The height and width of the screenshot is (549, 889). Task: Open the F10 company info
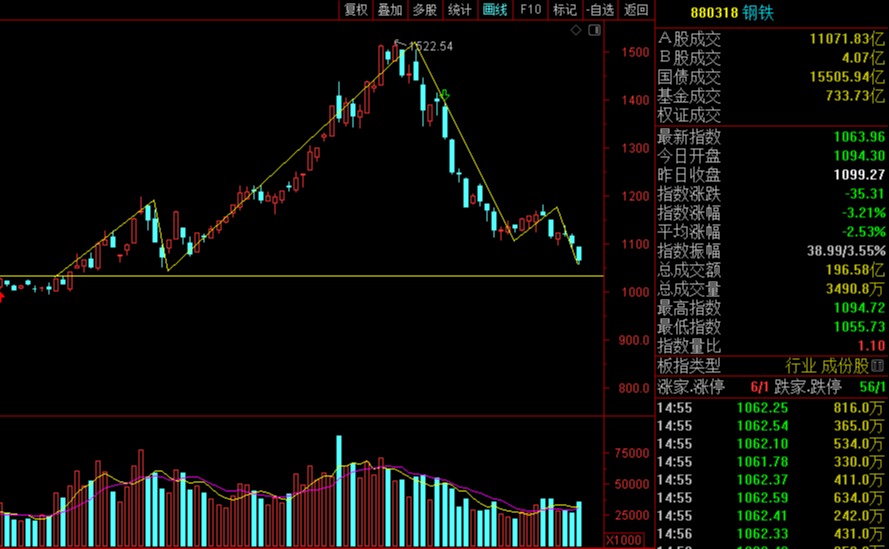tap(530, 10)
